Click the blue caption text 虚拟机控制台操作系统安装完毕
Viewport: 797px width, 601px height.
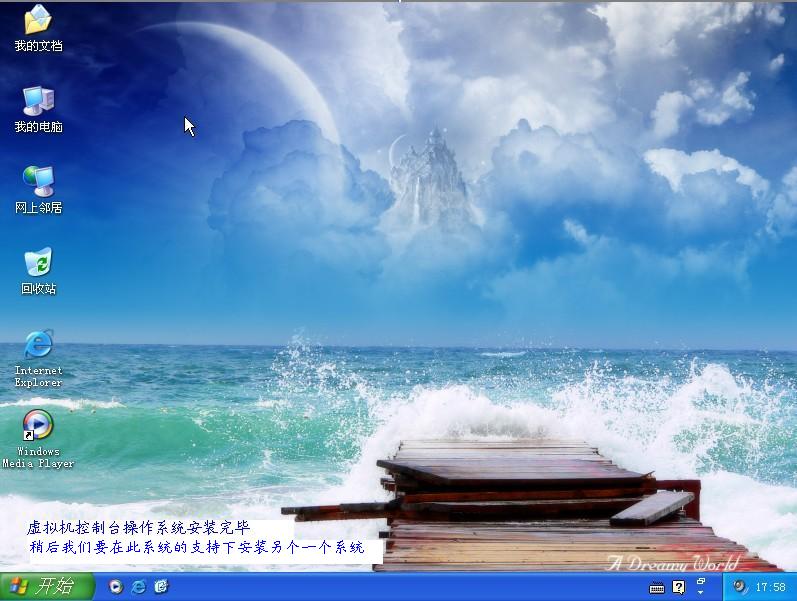pos(138,527)
